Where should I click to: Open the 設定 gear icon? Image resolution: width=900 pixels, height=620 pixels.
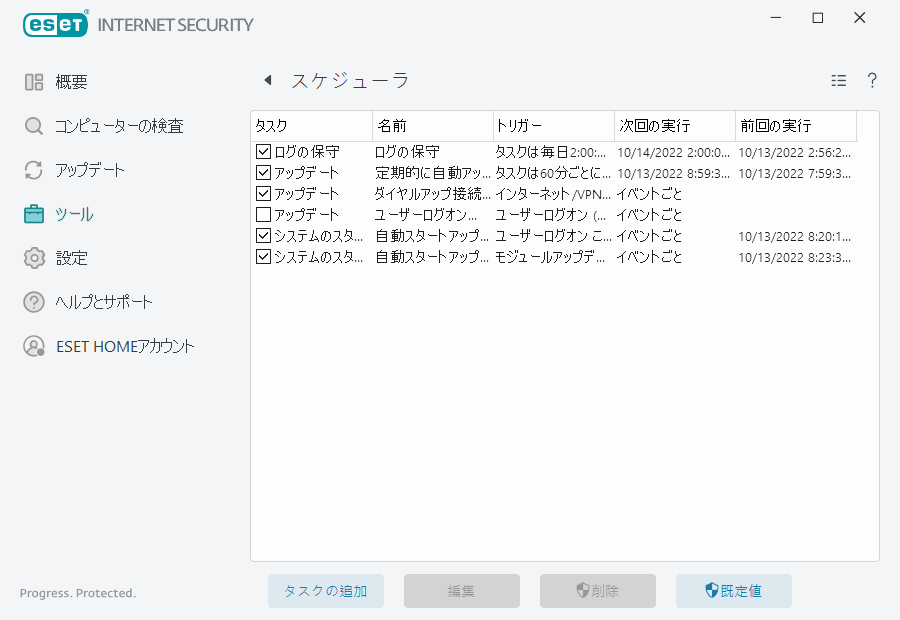point(33,258)
